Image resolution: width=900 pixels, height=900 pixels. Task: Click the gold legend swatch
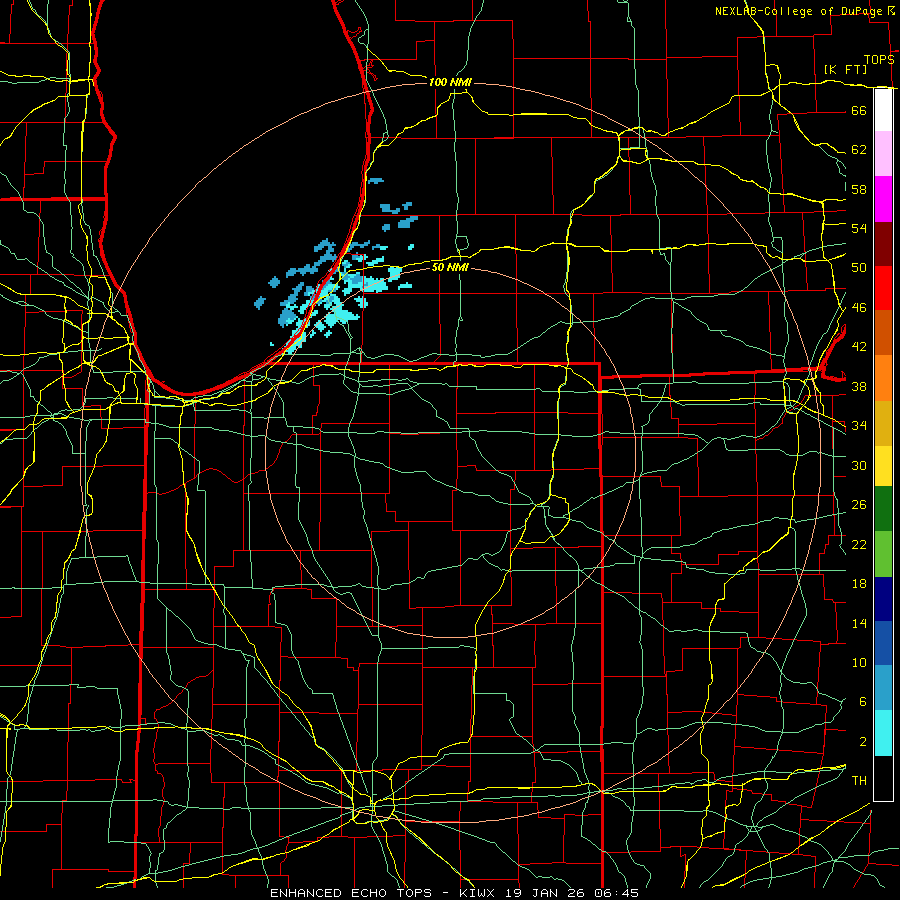pyautogui.click(x=883, y=423)
